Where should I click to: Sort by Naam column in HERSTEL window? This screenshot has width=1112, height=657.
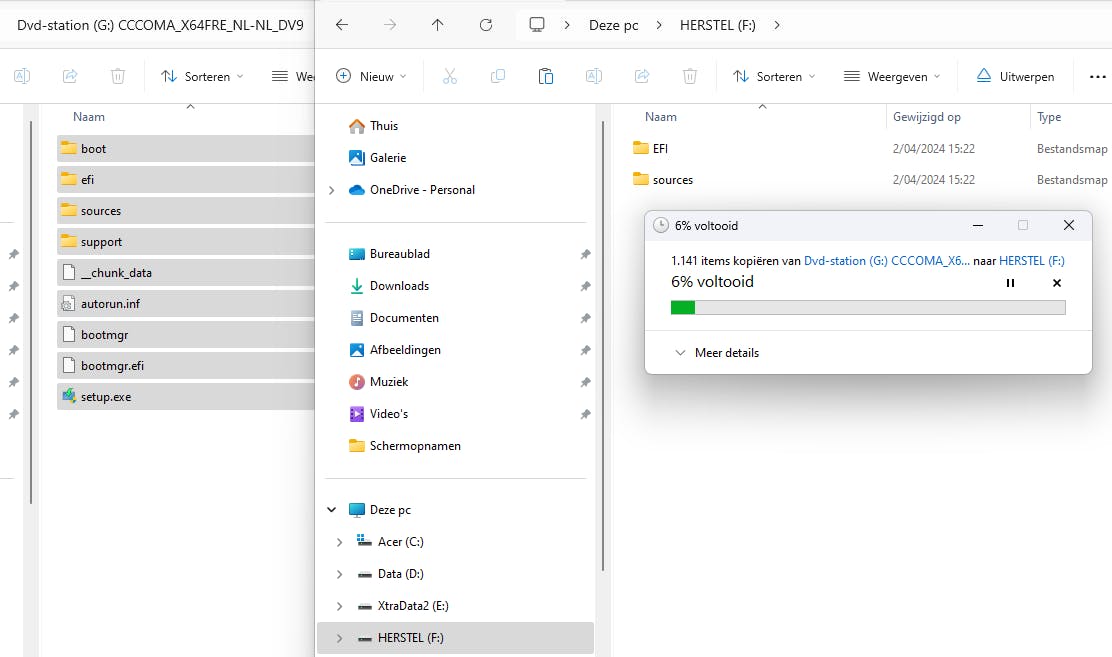coord(660,117)
